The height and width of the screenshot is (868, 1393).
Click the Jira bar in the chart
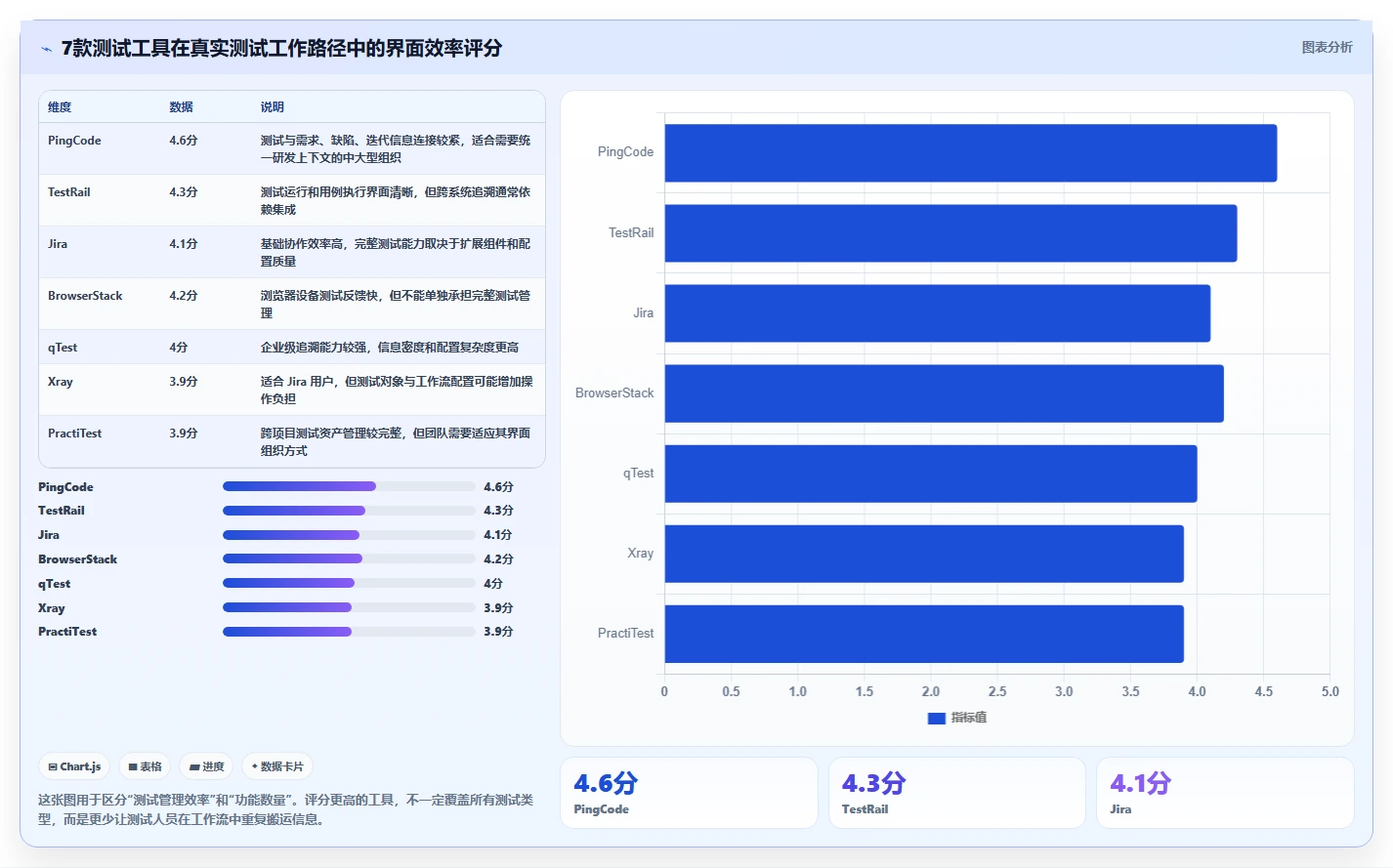[938, 313]
